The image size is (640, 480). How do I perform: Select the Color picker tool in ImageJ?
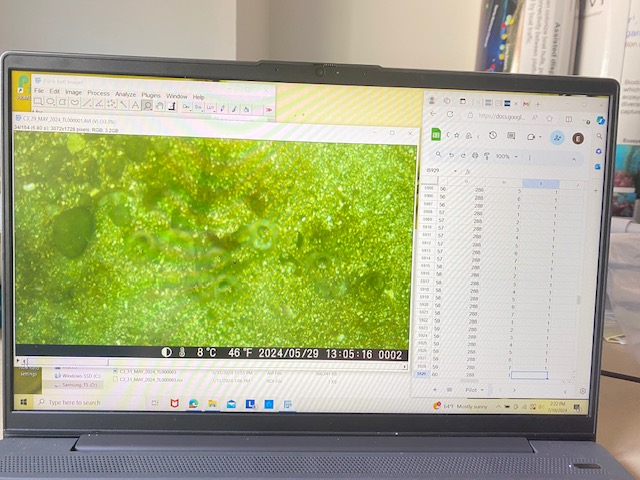172,106
